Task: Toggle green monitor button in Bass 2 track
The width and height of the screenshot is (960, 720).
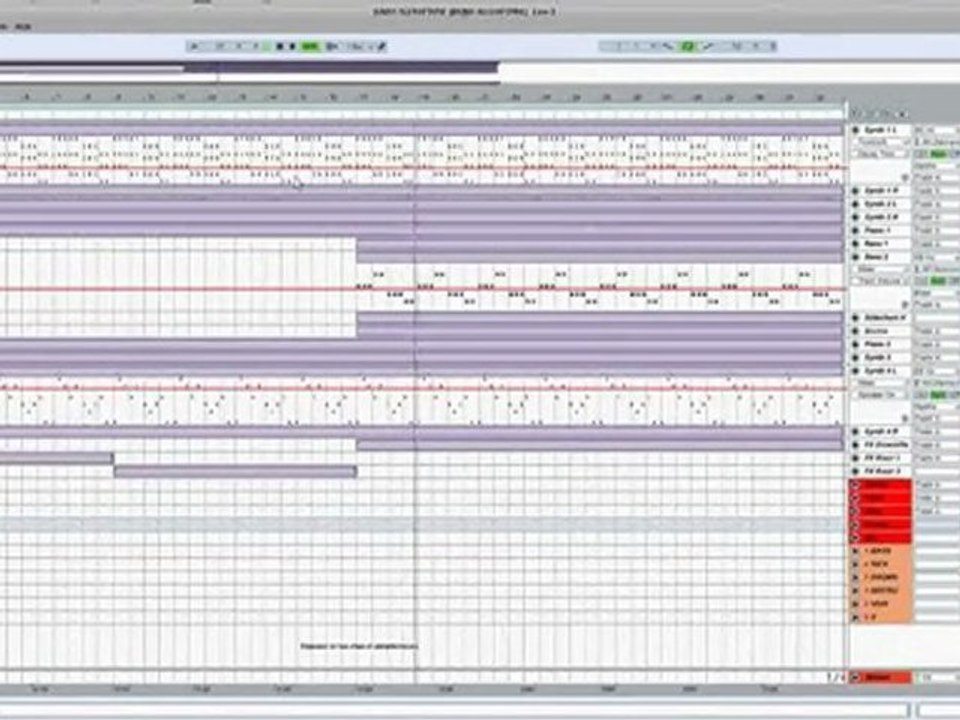Action: coord(937,281)
